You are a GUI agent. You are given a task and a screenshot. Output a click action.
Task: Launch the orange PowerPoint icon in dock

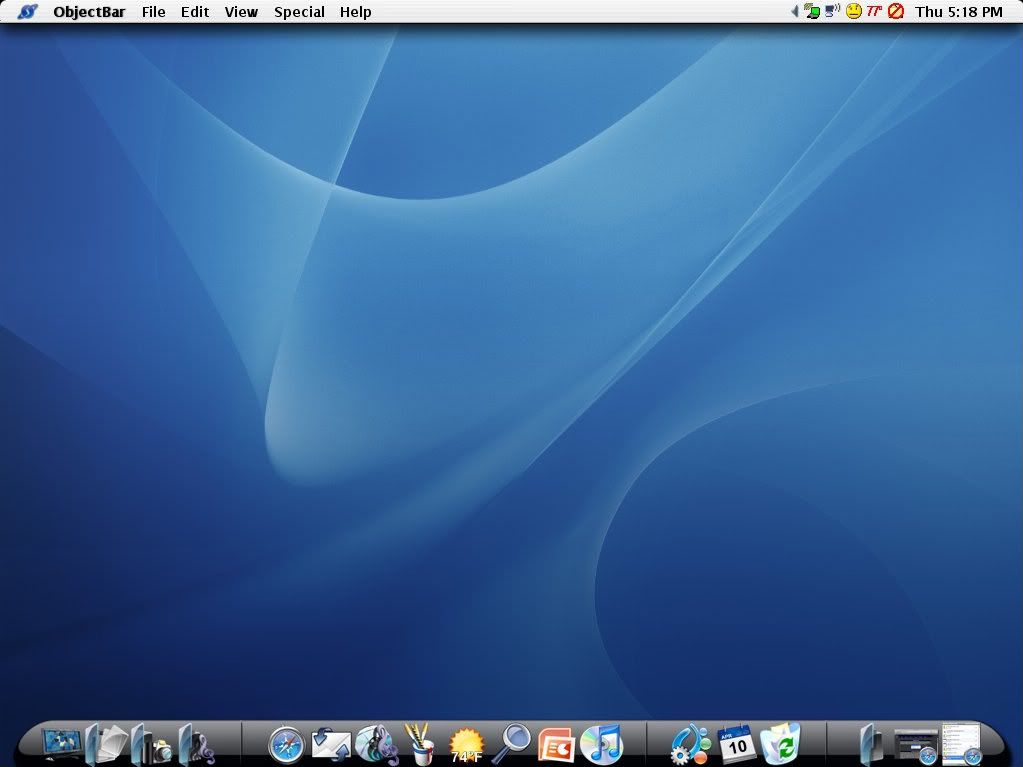tap(556, 745)
